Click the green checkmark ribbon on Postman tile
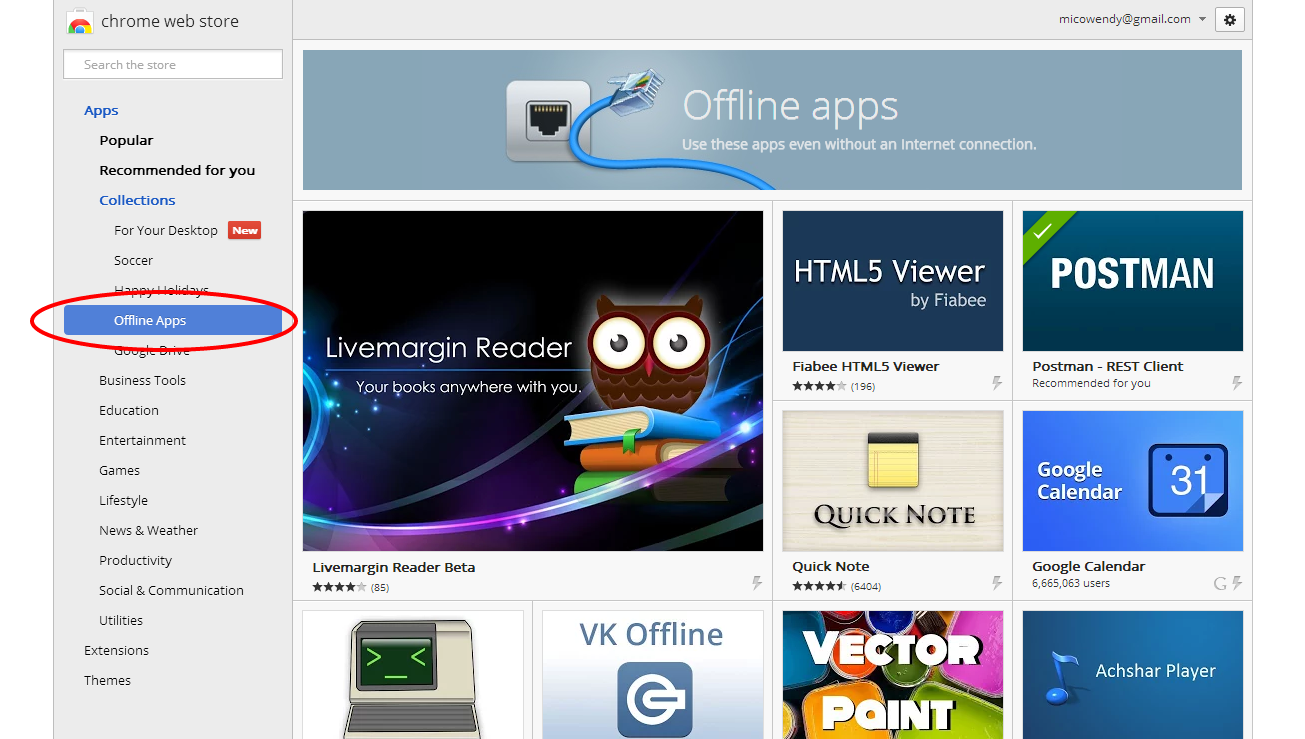Screen dimensions: 1305x739 (1042, 231)
